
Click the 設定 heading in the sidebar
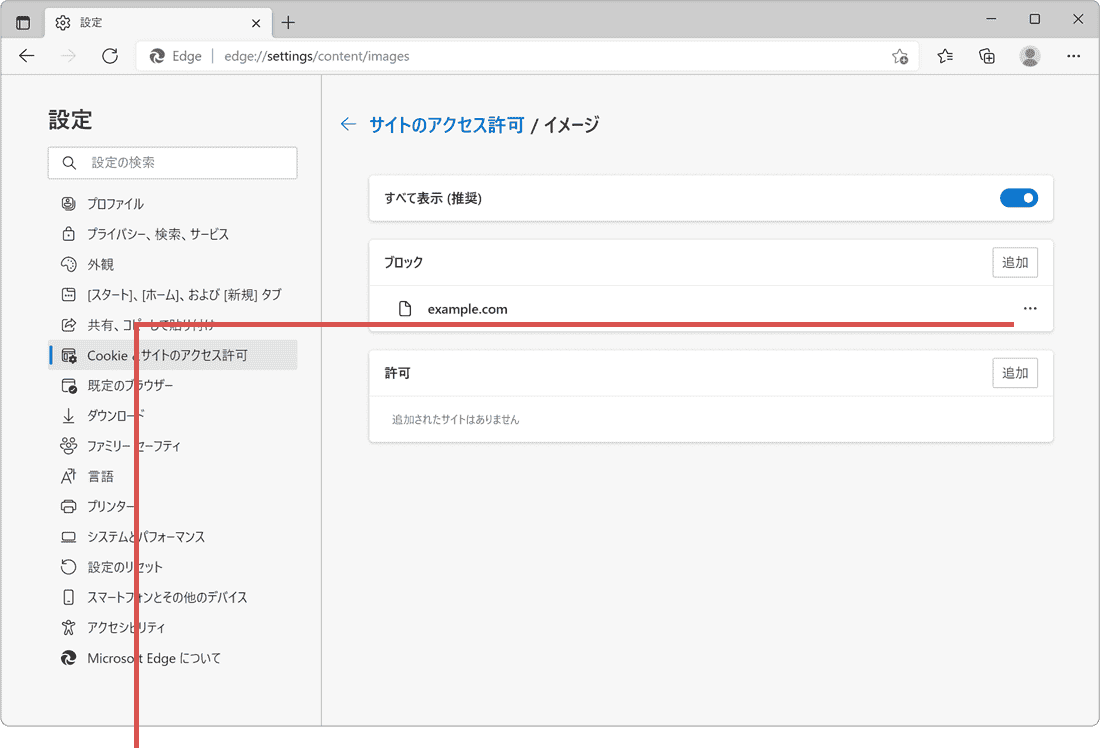click(x=70, y=120)
